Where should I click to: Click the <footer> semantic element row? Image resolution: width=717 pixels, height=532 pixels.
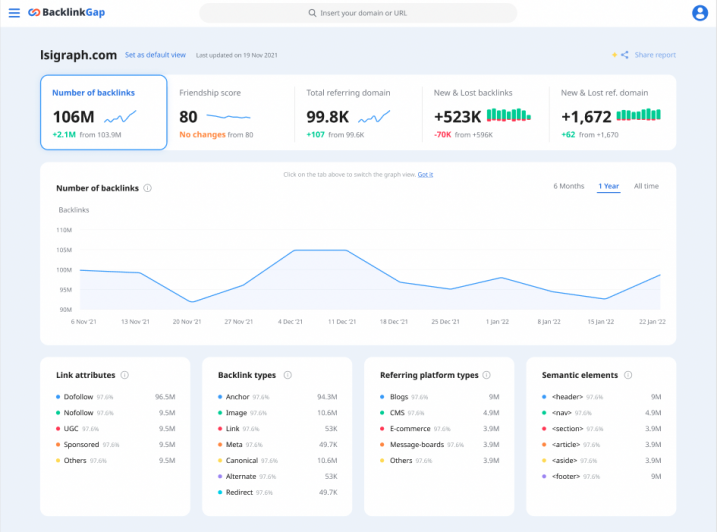click(601, 477)
